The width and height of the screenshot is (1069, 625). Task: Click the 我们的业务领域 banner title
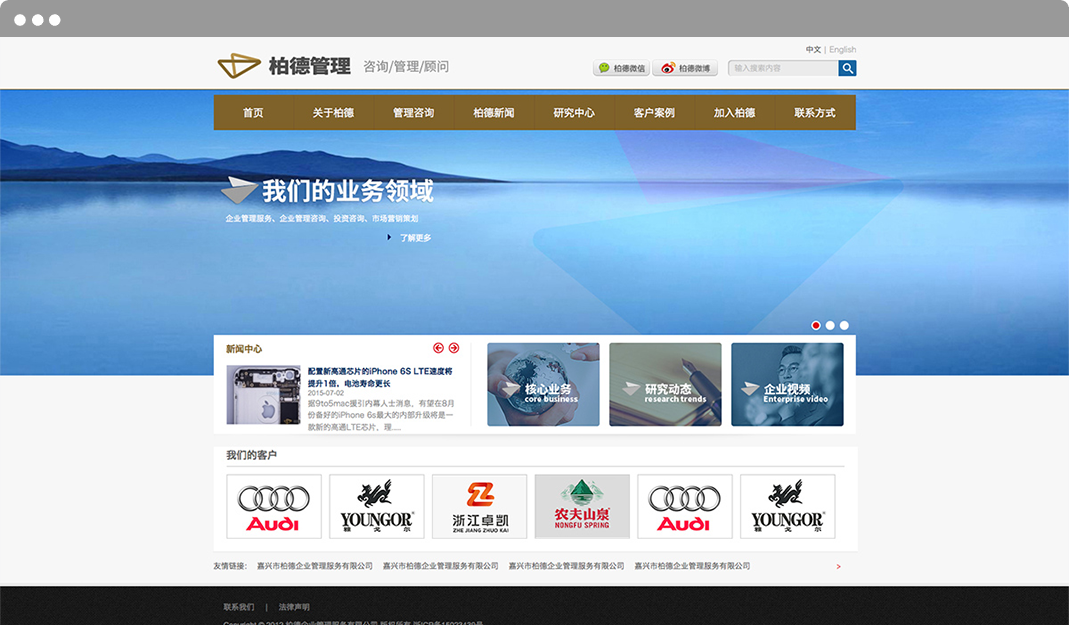348,191
